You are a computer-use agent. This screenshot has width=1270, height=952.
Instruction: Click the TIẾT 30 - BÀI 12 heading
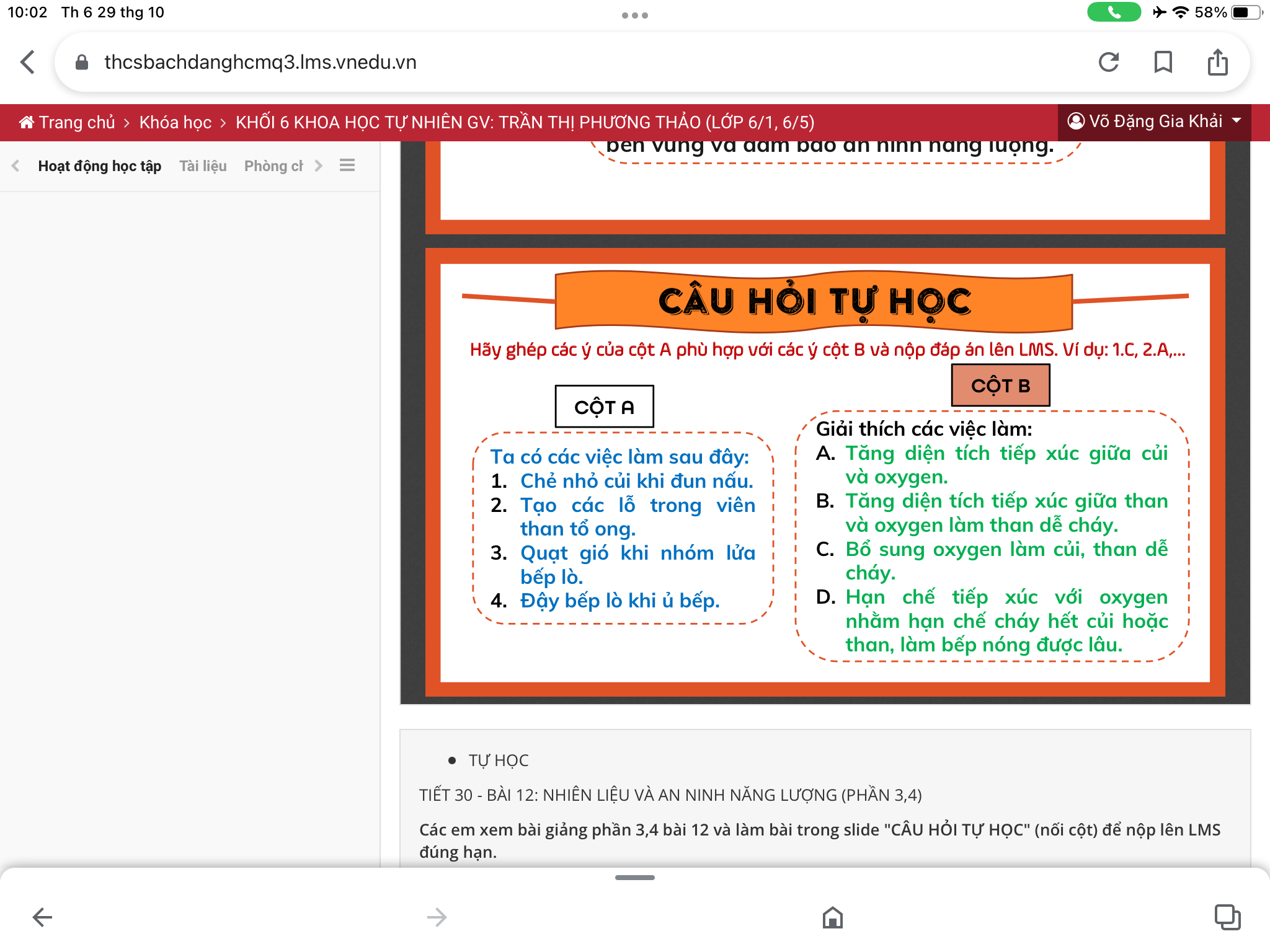[x=670, y=795]
